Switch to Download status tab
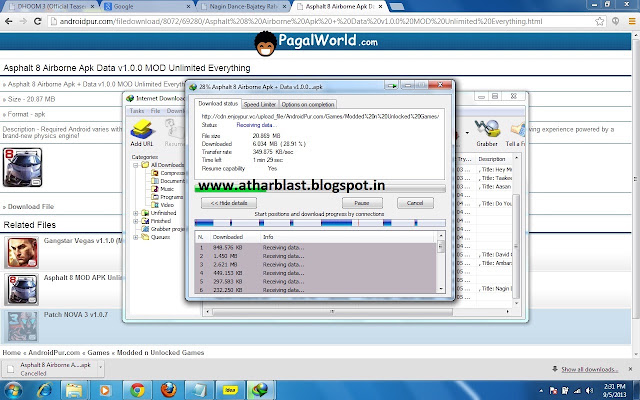This screenshot has height=400, width=640. [218, 104]
